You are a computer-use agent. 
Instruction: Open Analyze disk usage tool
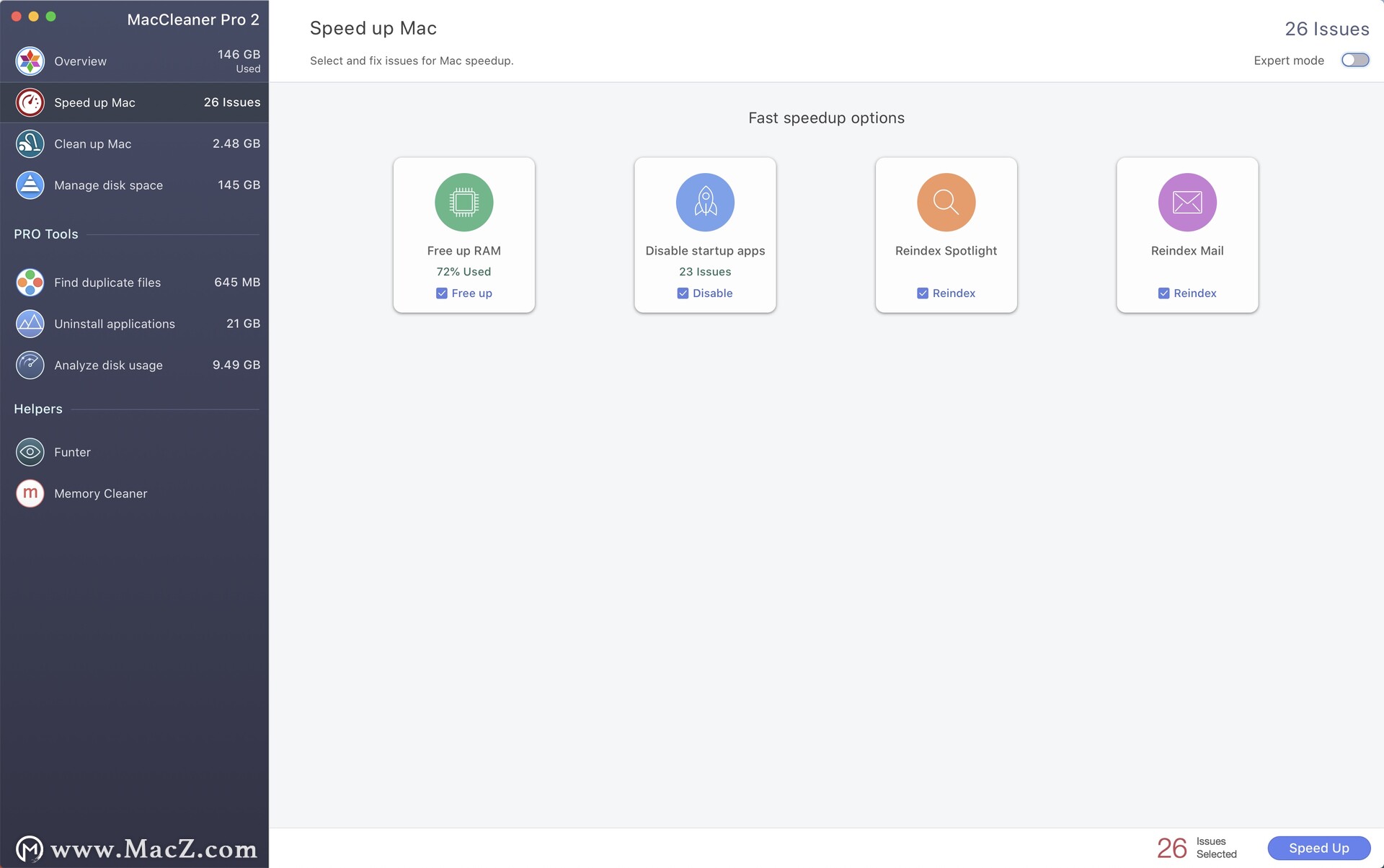pos(134,366)
